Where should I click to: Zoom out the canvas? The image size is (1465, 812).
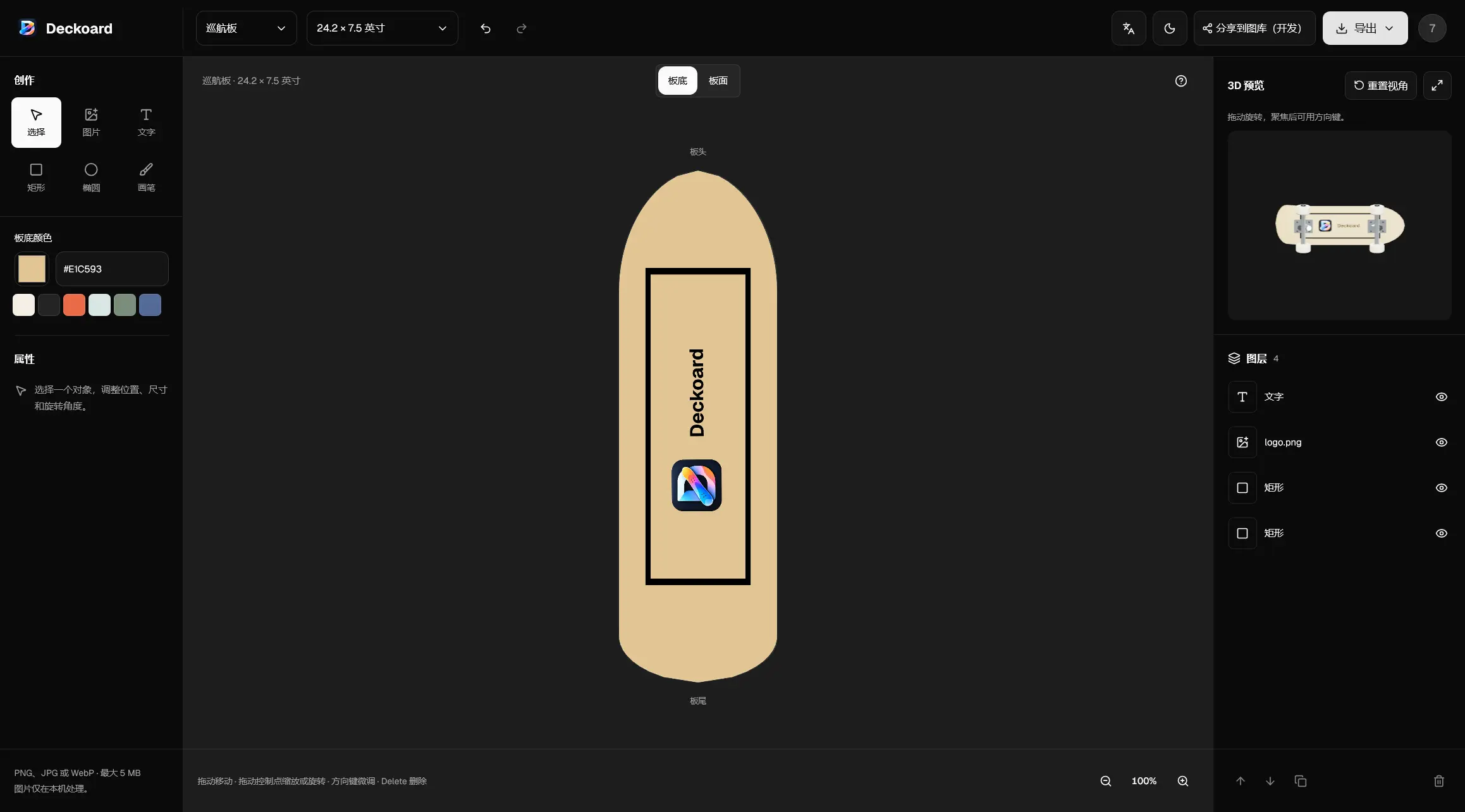coord(1106,781)
